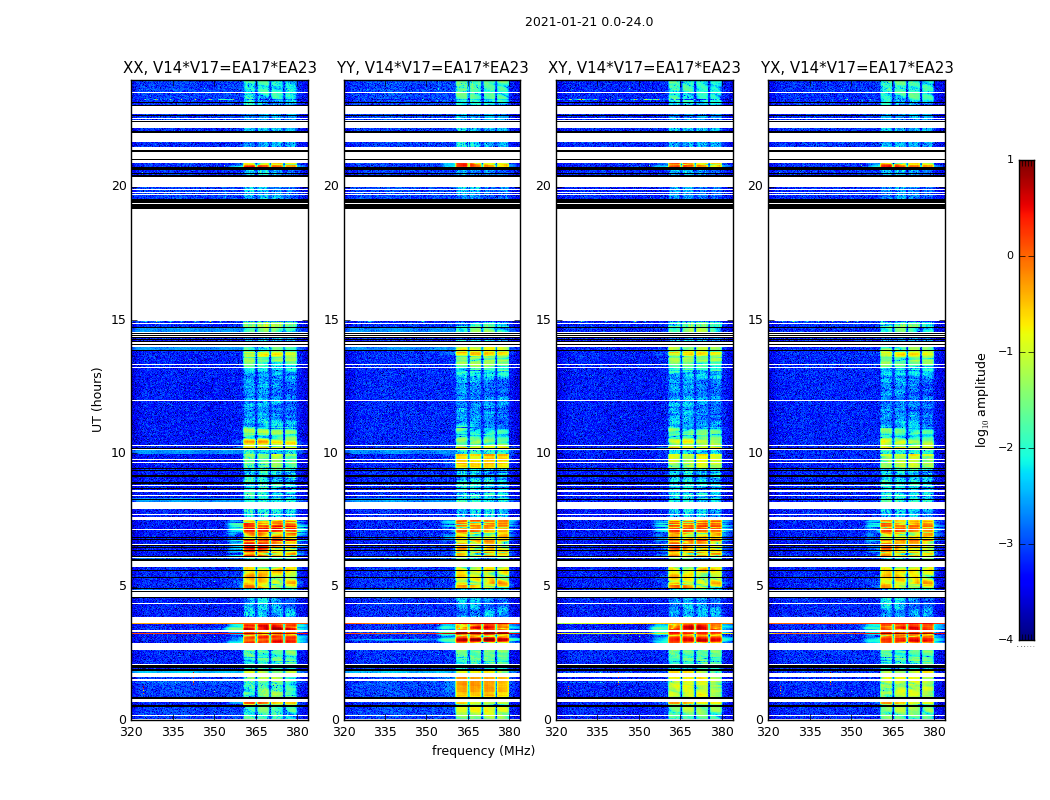
Task: Click the 20 hour tick beside the XY panel
Action: pos(543,186)
